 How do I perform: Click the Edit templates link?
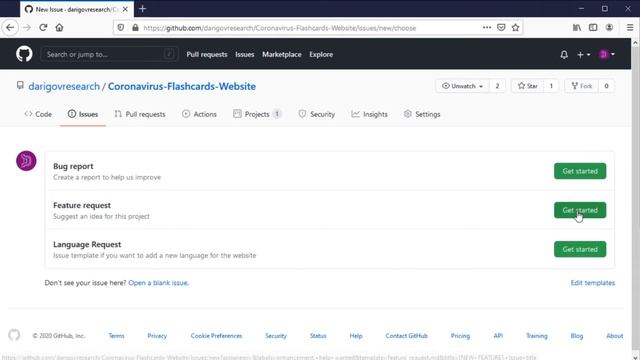pos(593,283)
